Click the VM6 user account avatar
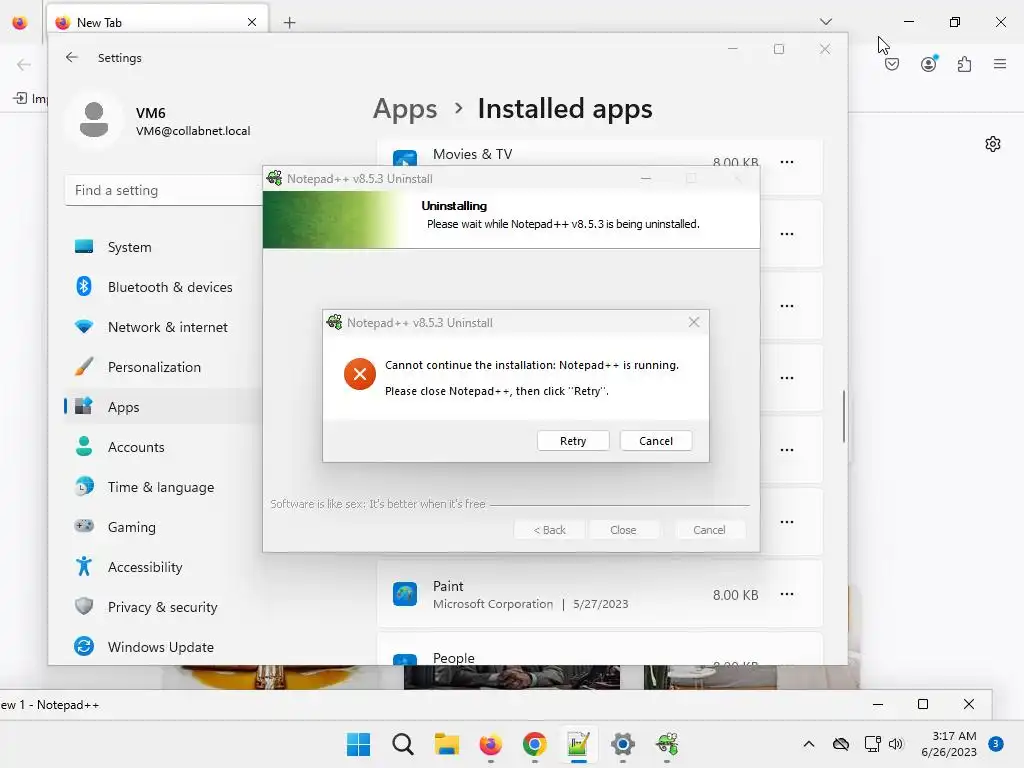 tap(94, 120)
